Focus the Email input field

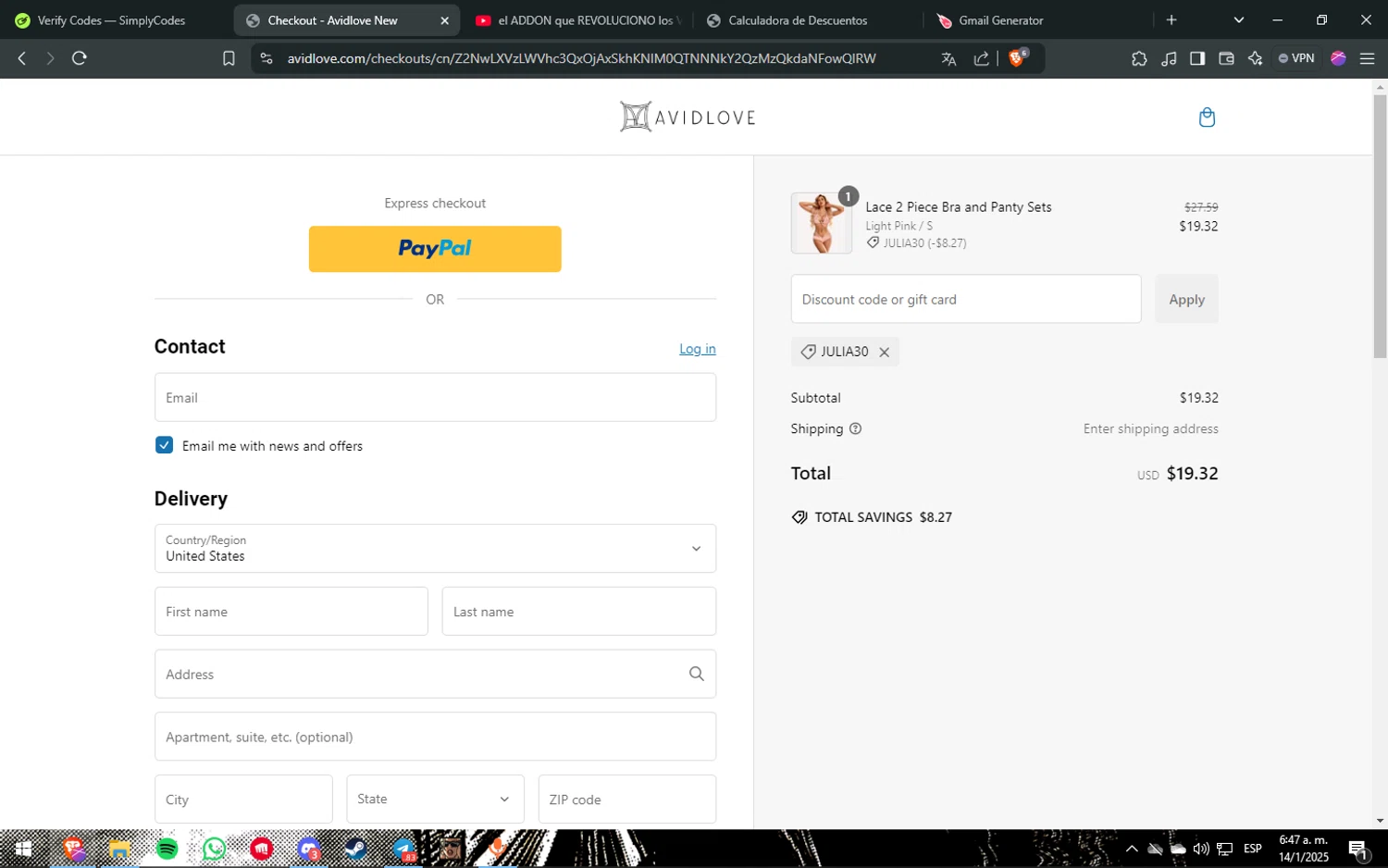click(x=435, y=397)
